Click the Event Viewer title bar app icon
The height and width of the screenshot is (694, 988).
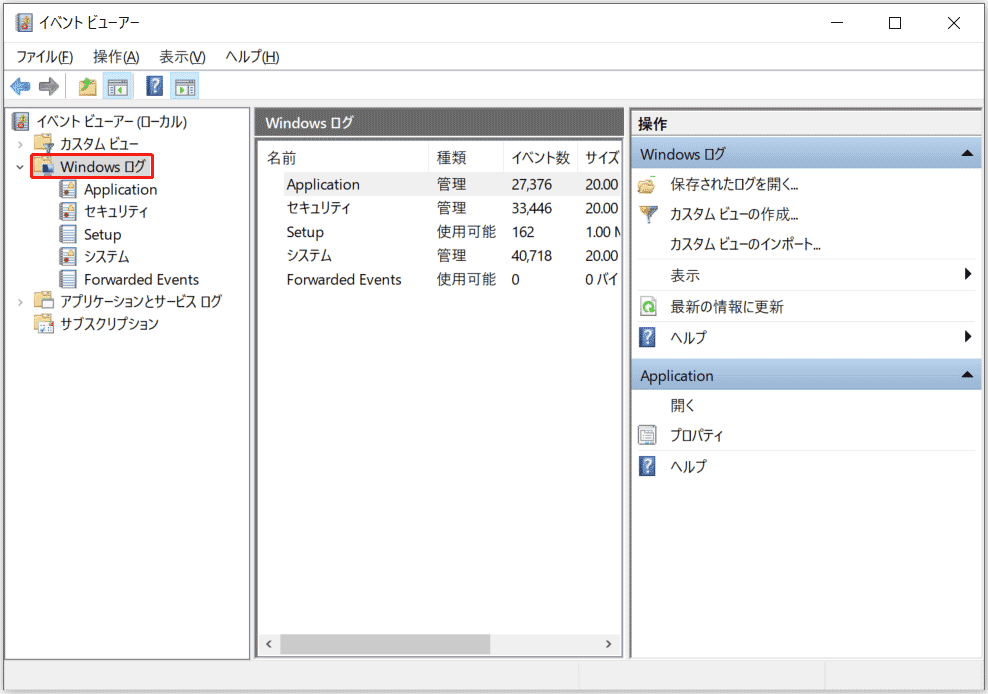click(x=24, y=23)
